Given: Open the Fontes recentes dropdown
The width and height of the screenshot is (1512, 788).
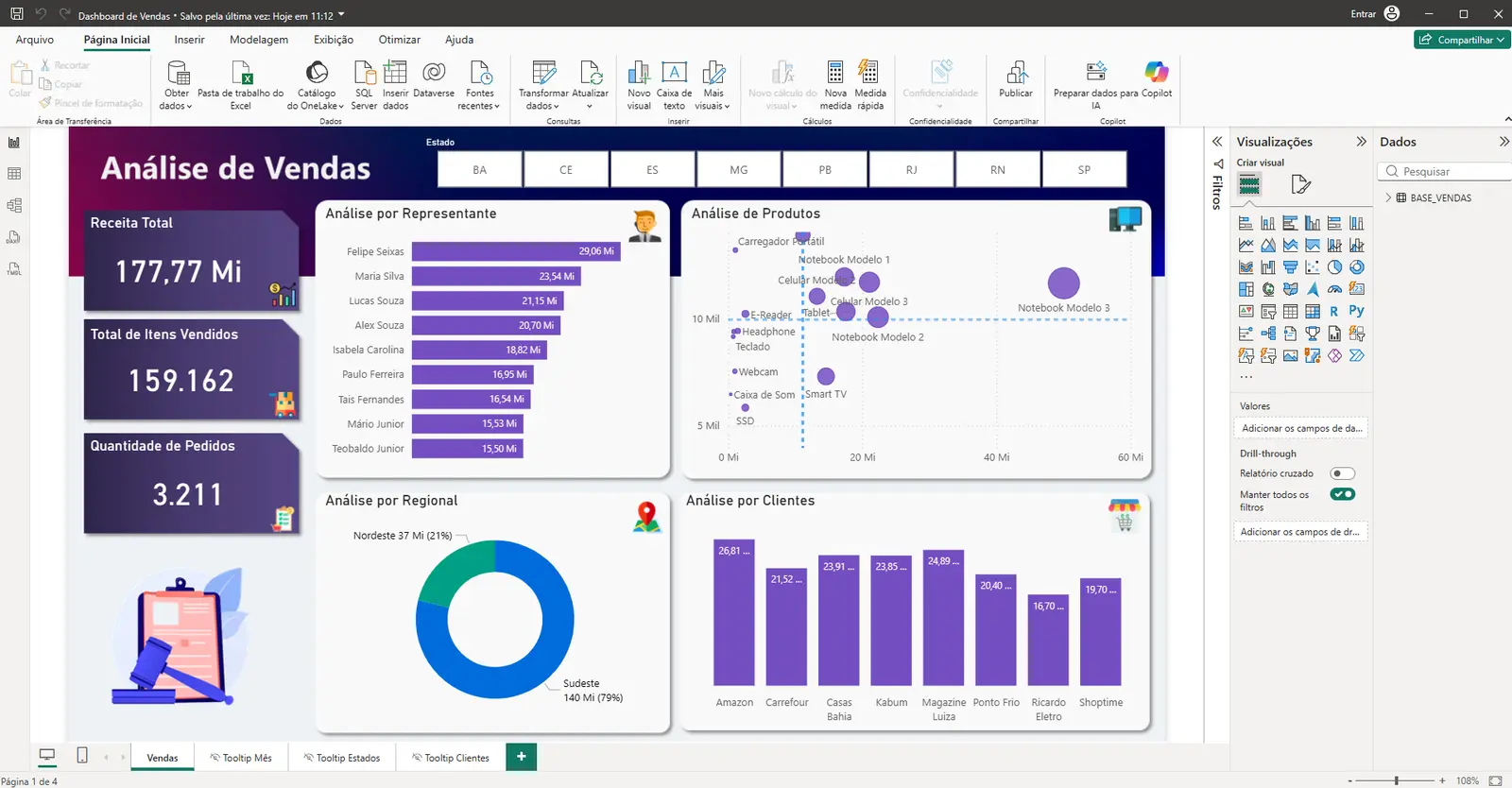Looking at the screenshot, I should coord(479,85).
